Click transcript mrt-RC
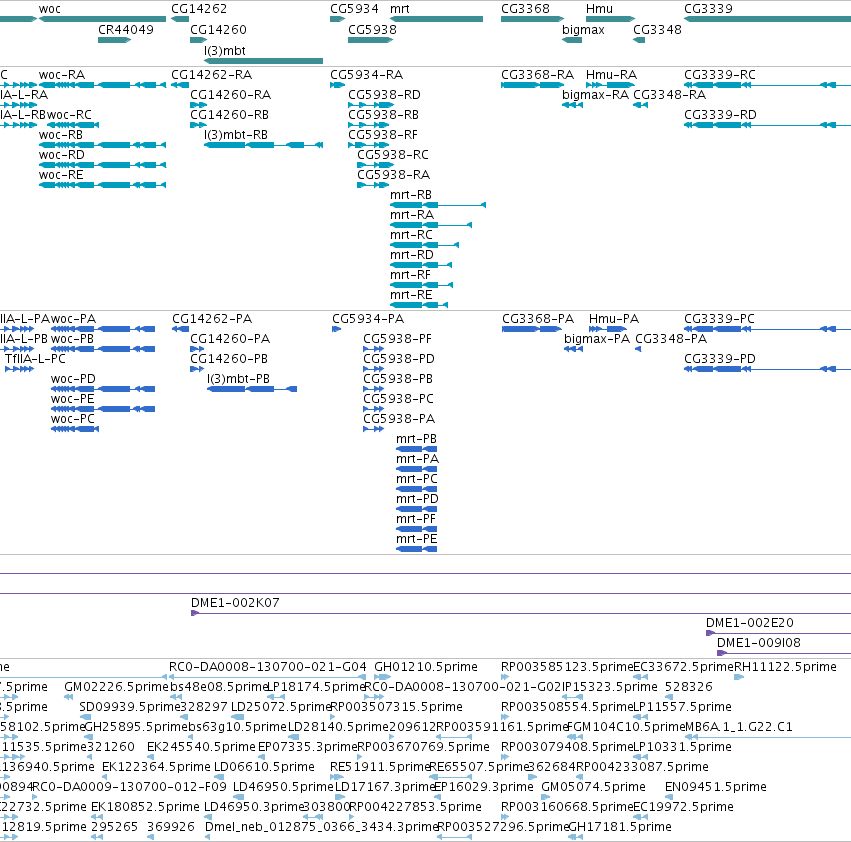The image size is (851, 842). (411, 235)
